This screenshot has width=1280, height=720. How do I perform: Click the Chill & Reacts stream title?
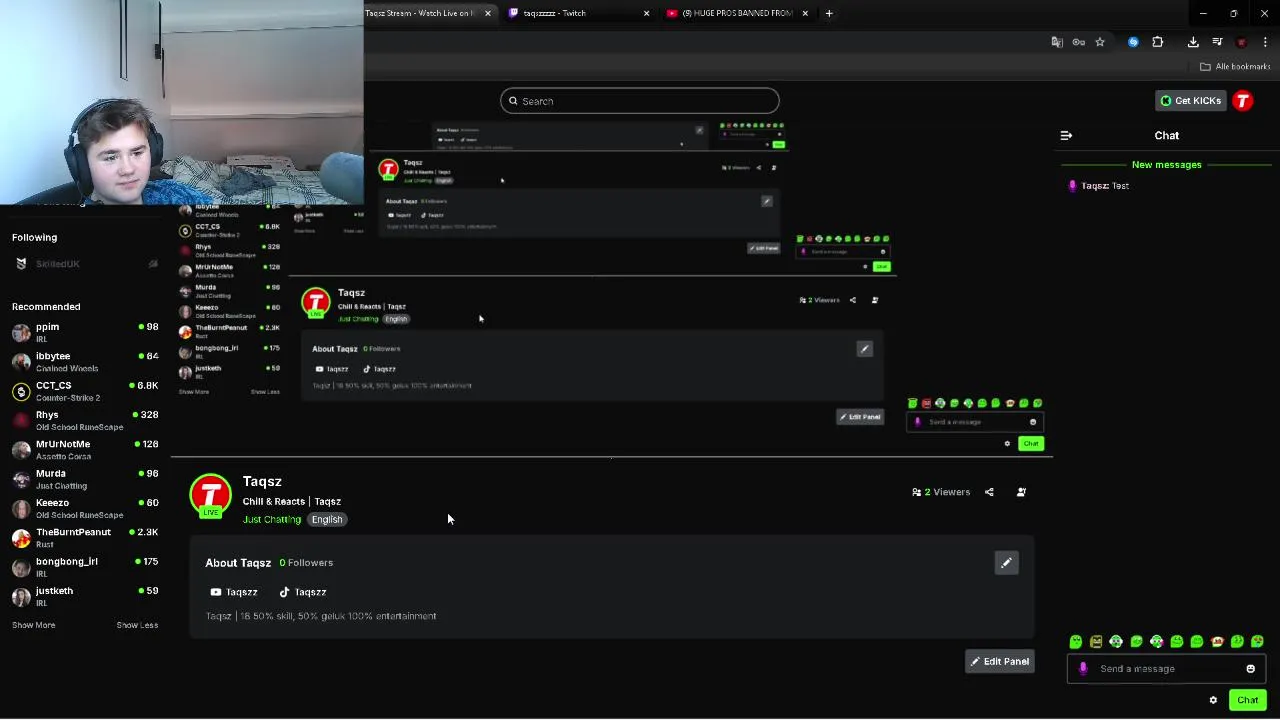pyautogui.click(x=292, y=502)
